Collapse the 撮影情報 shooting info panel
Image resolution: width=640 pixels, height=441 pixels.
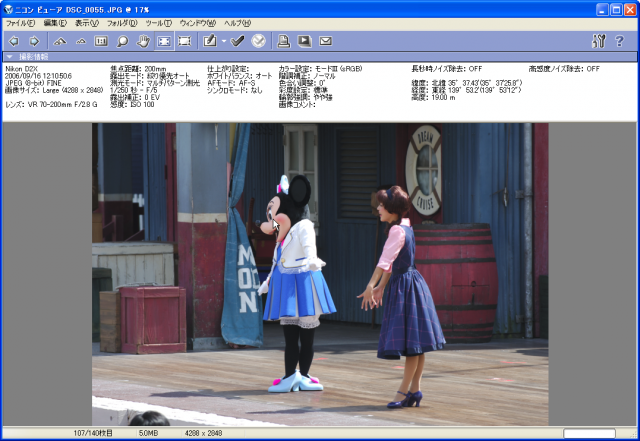click(9, 57)
